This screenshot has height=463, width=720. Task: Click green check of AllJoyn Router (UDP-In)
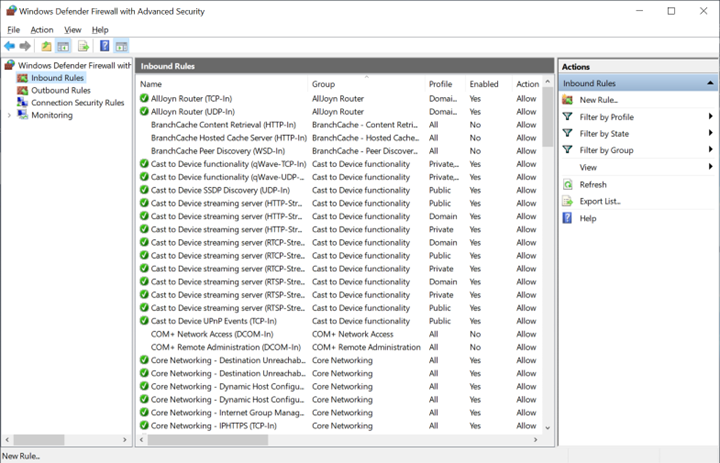tap(144, 111)
